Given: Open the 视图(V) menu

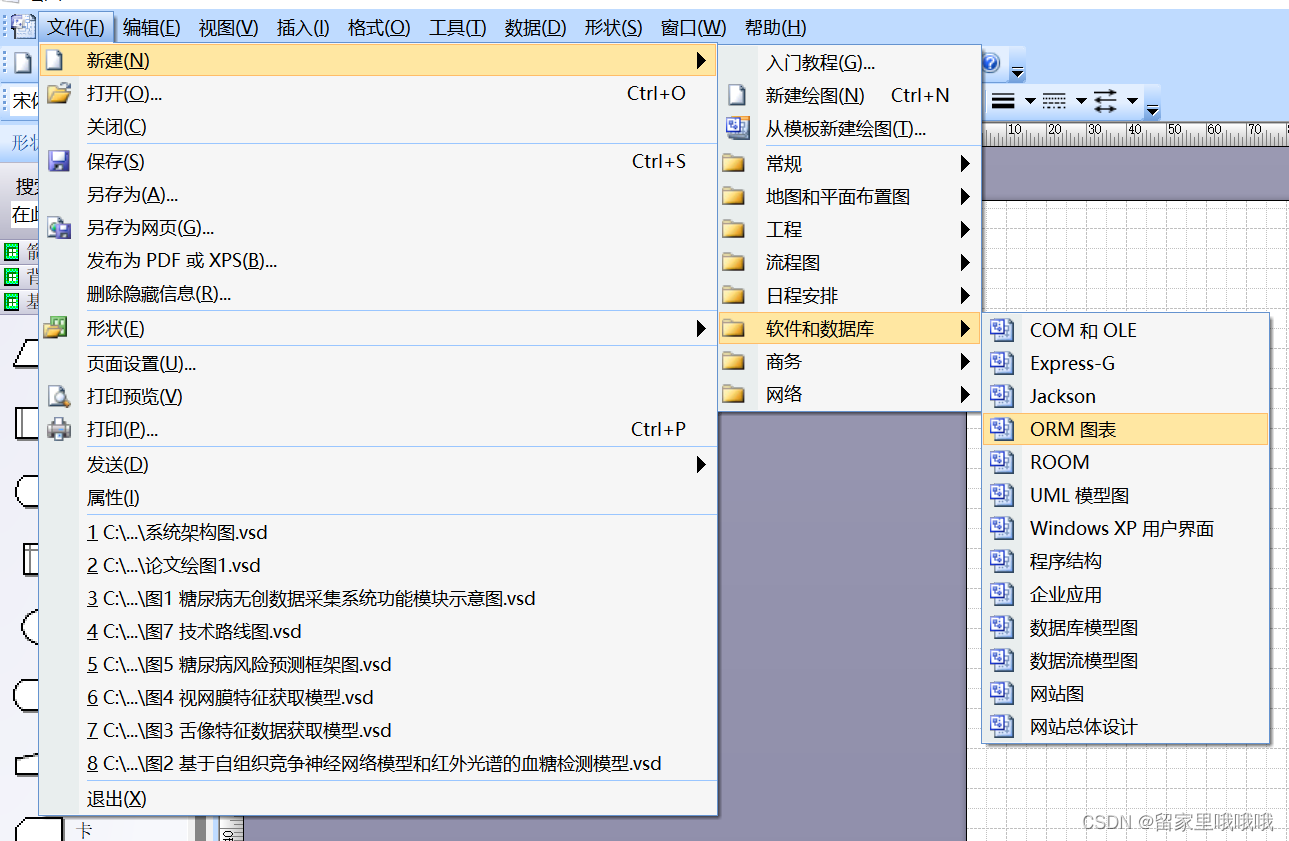Looking at the screenshot, I should tap(228, 28).
